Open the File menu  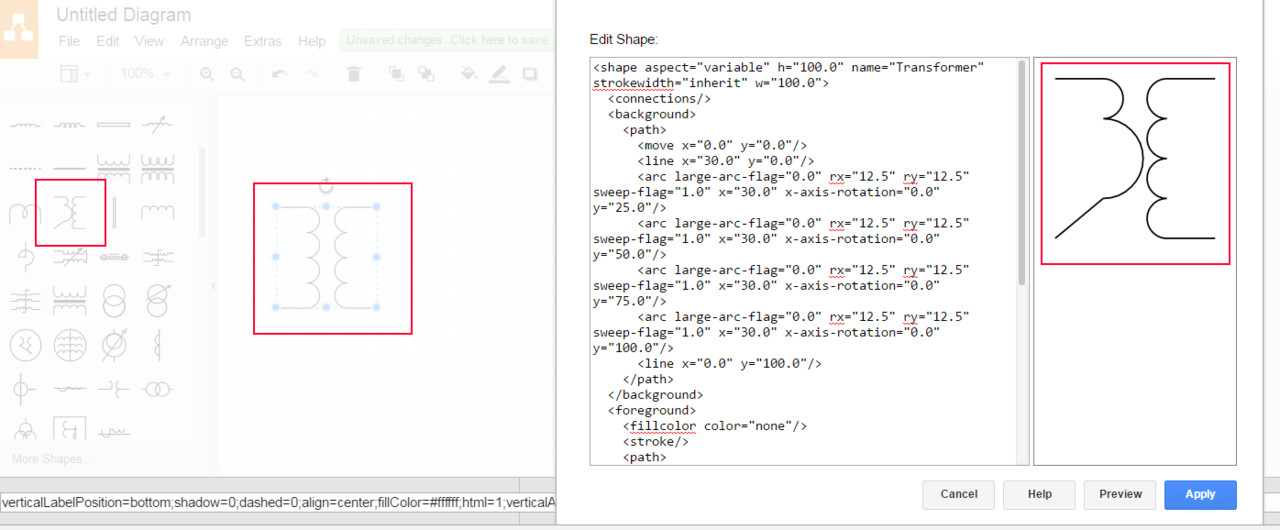pyautogui.click(x=69, y=41)
